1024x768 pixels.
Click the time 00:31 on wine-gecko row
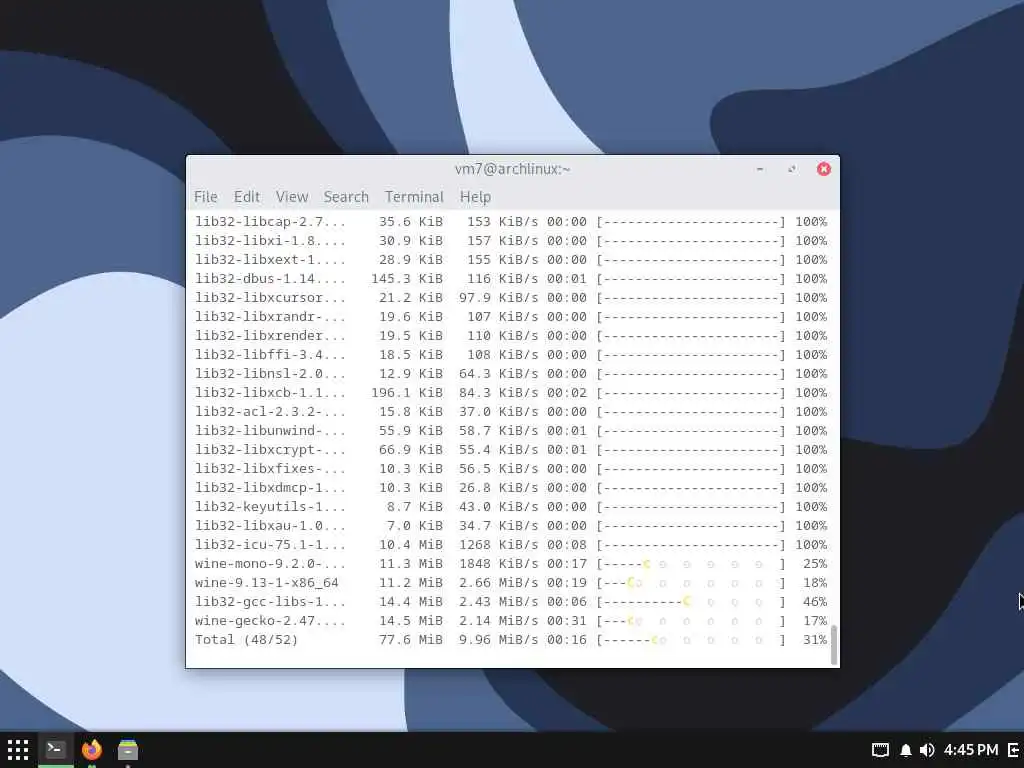pos(567,620)
